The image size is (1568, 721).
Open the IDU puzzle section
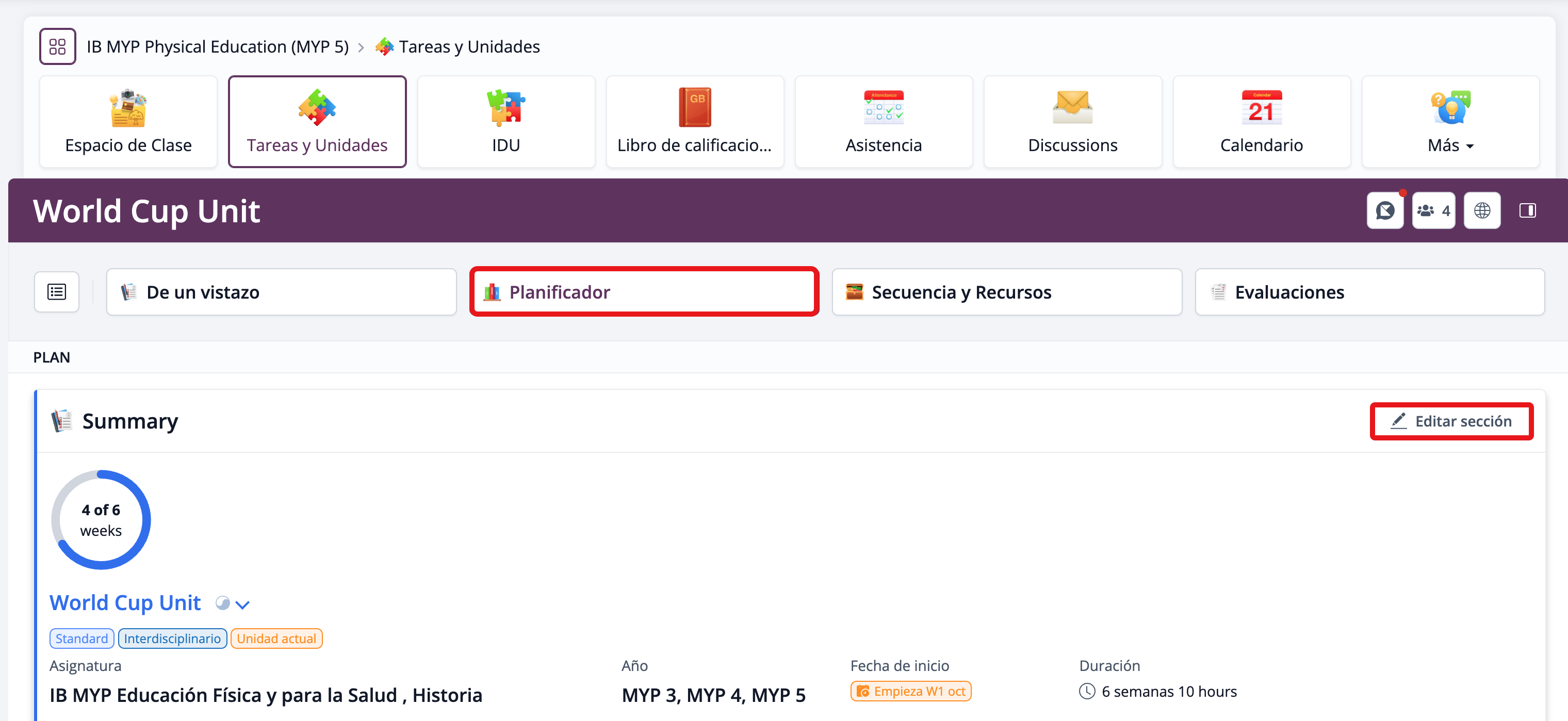505,122
